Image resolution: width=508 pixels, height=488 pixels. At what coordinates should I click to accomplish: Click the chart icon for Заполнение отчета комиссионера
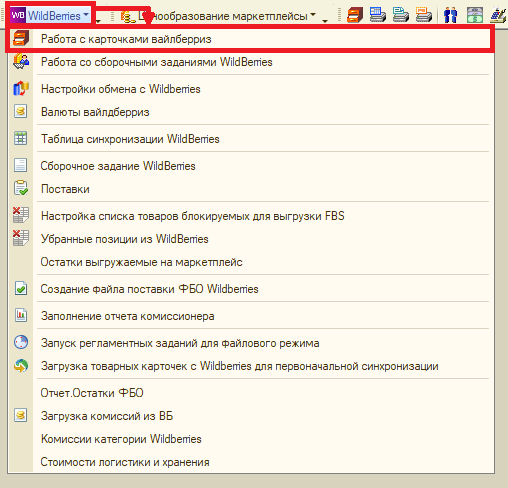(21, 315)
